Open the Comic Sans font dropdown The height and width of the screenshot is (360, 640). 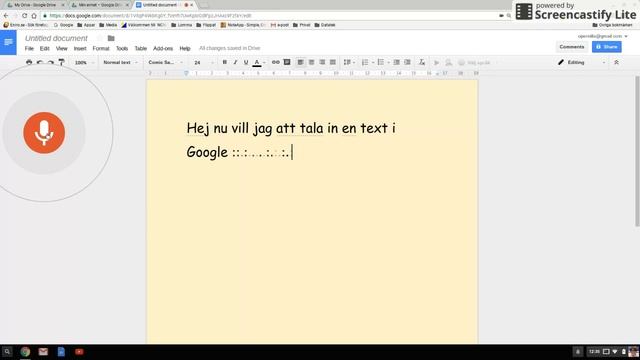tap(165, 62)
